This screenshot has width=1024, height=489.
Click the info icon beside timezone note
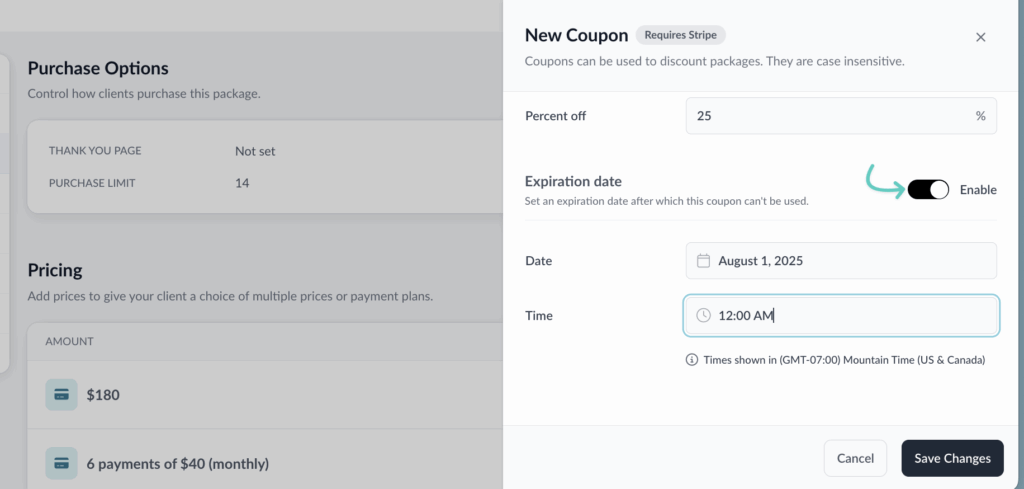tap(692, 360)
